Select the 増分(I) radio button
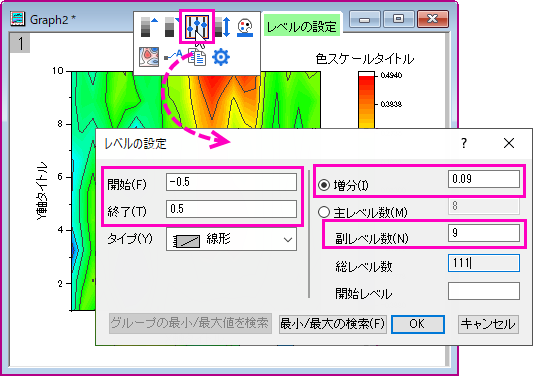 [x=324, y=185]
